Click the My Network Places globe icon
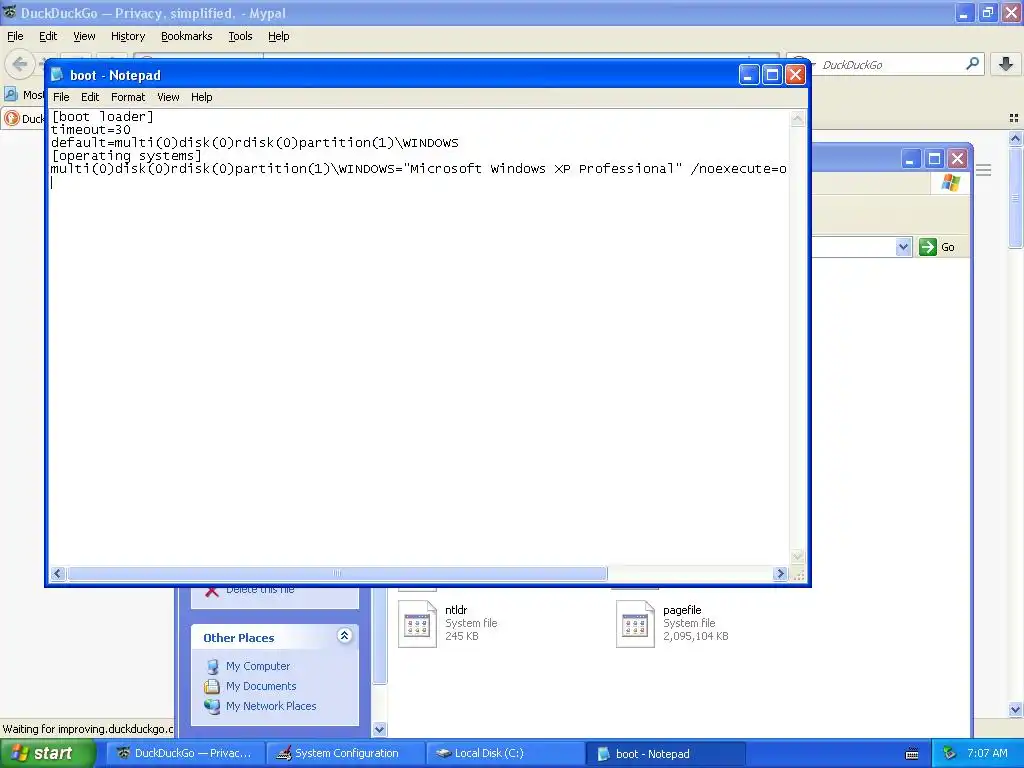 click(212, 706)
